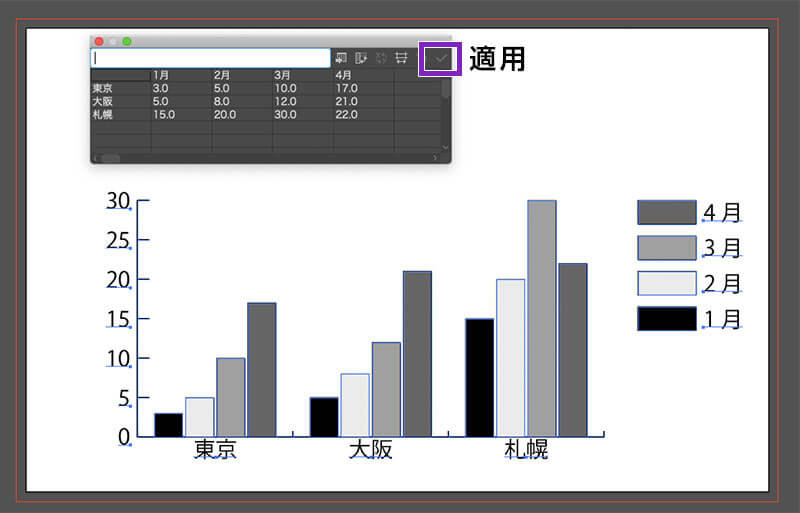Click the 大阪 category label under chart

click(x=371, y=450)
